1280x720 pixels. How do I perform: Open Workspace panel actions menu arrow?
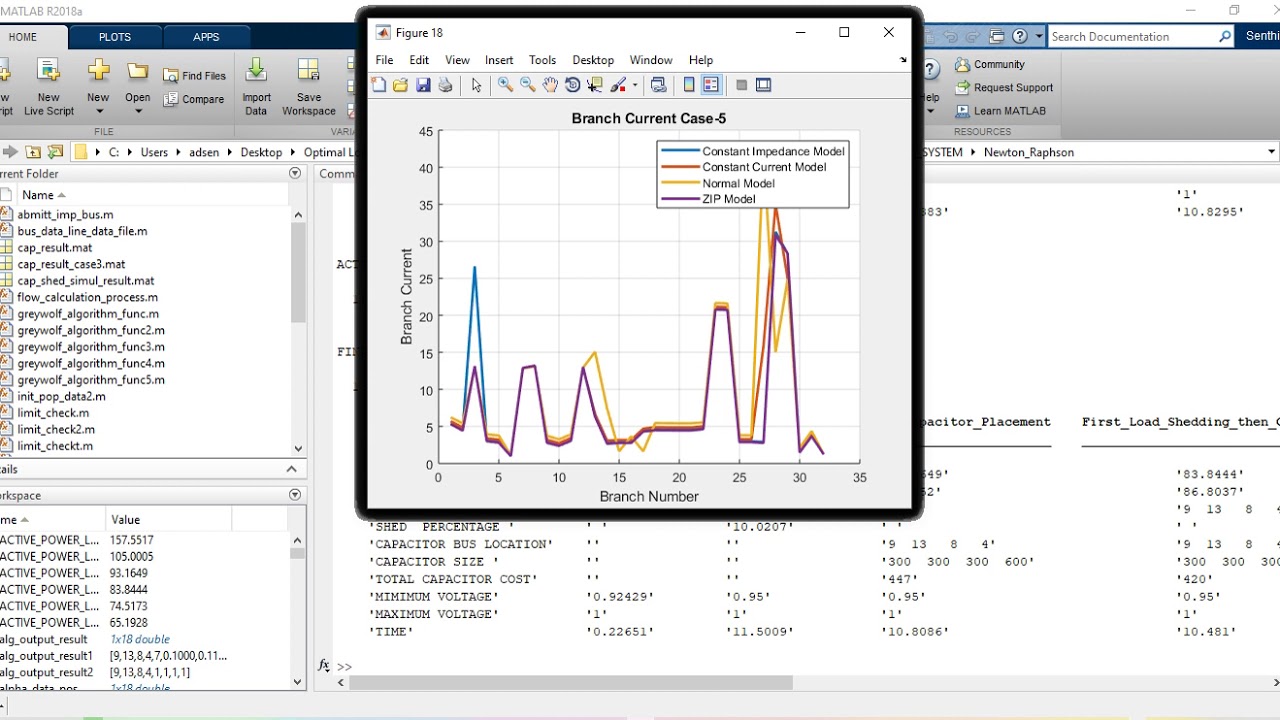tap(295, 495)
